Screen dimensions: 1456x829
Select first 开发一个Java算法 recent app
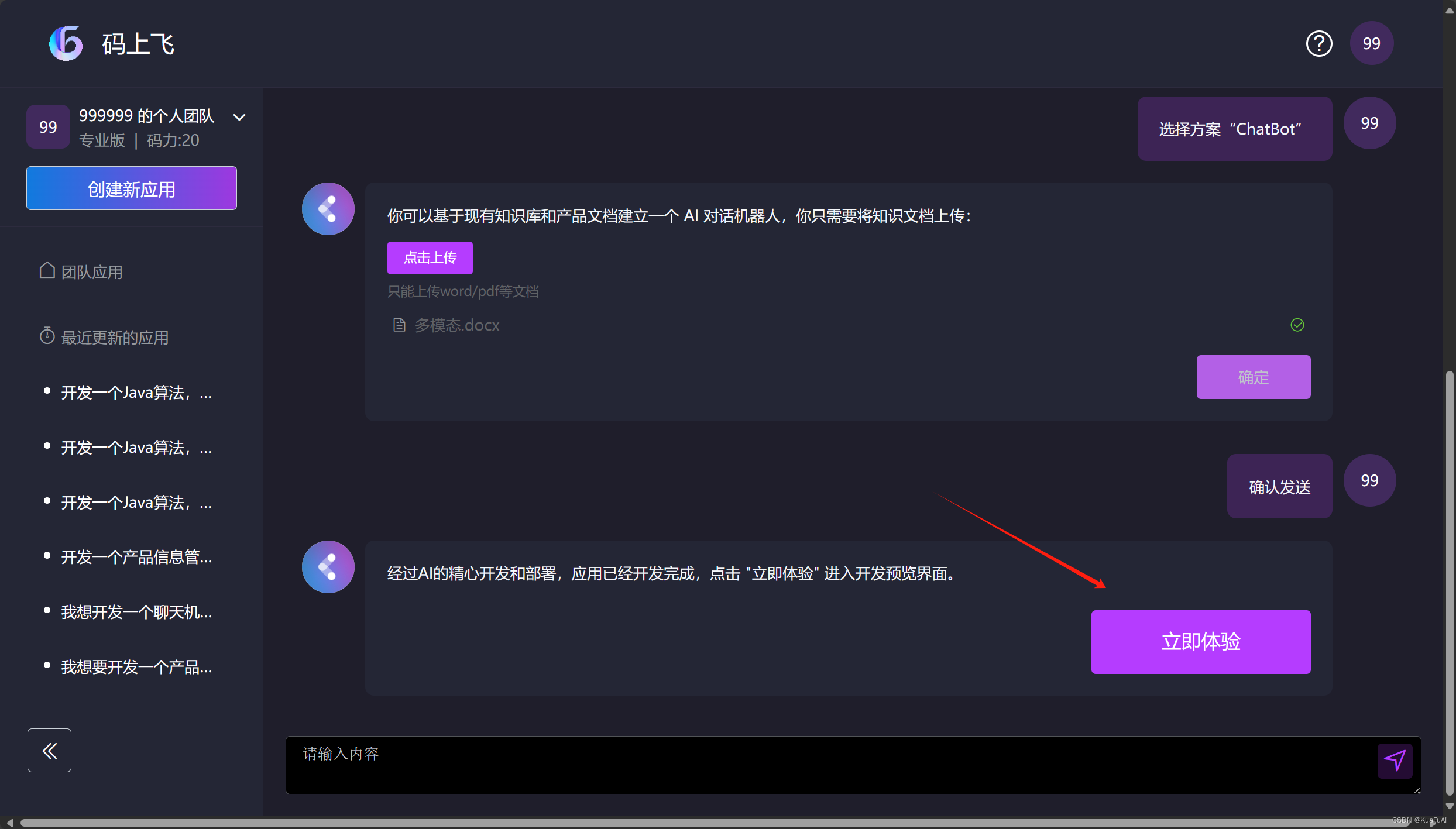click(136, 393)
